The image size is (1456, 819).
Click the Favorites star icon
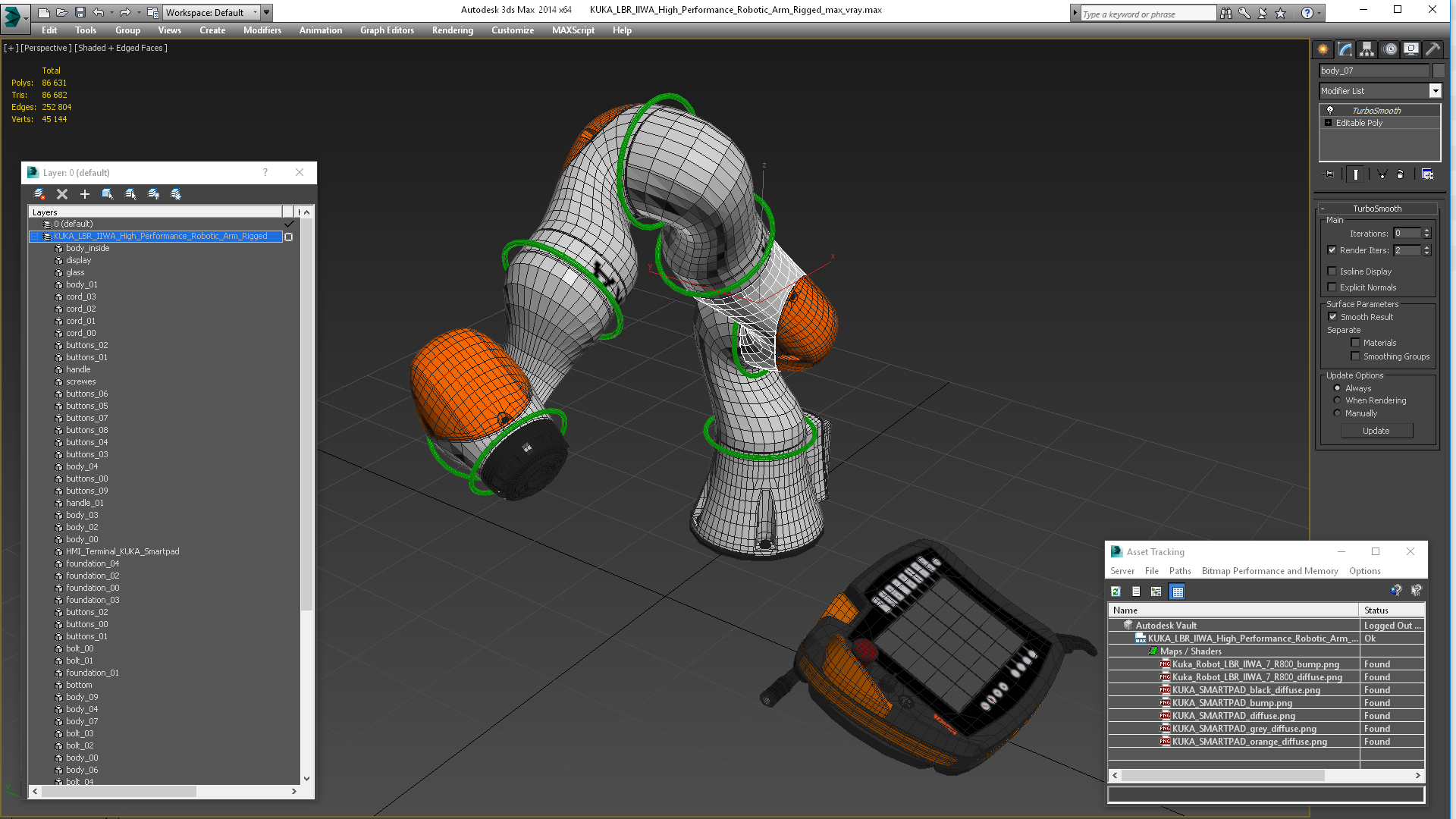click(1281, 13)
